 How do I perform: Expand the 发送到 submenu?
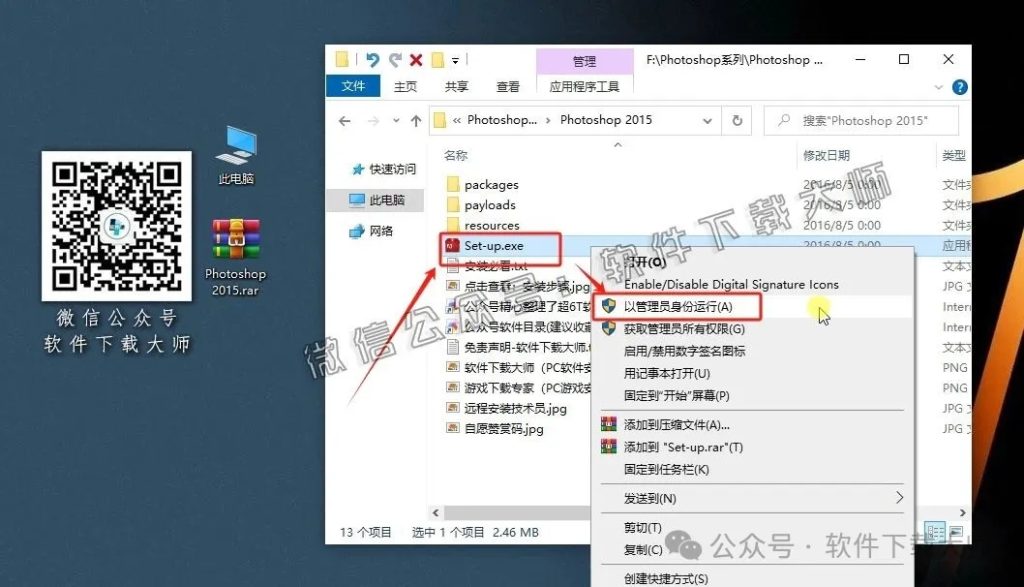click(x=652, y=497)
